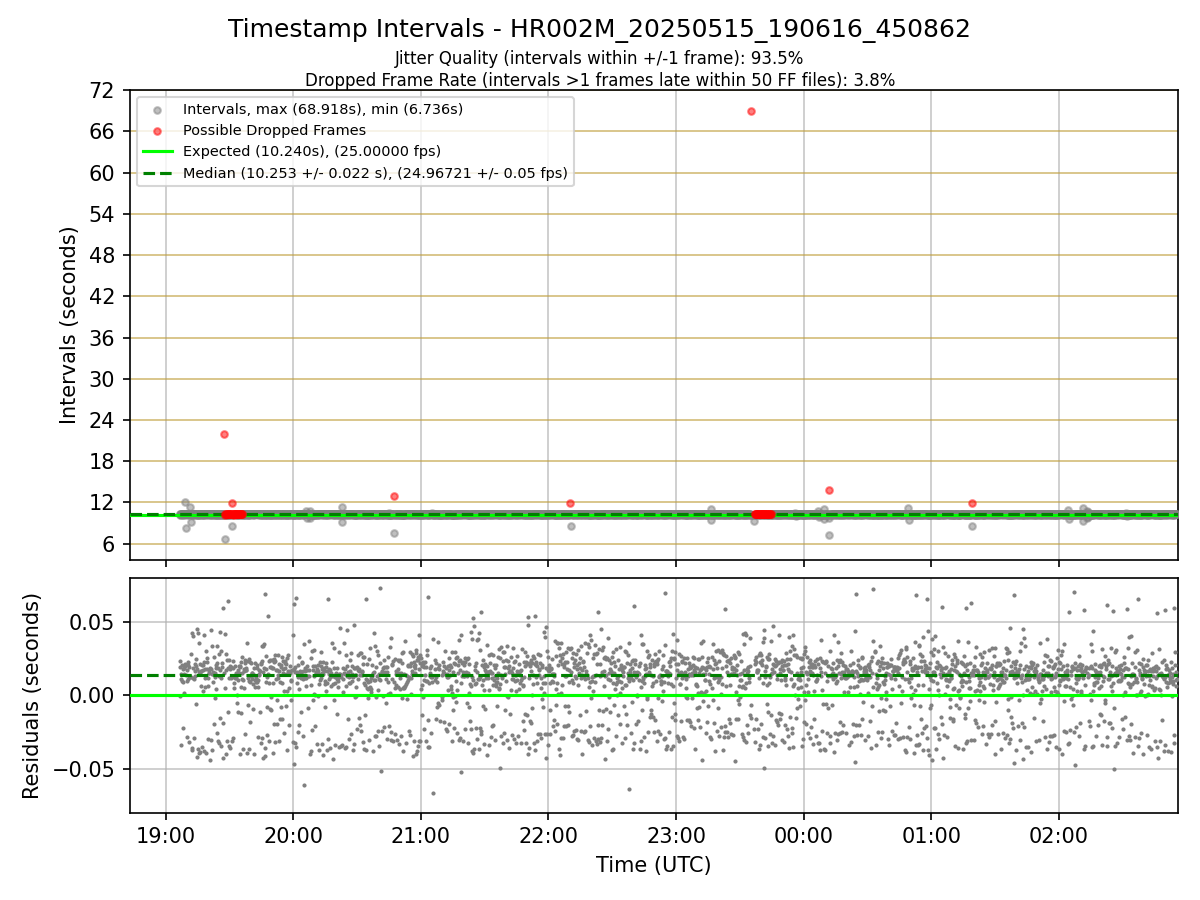Click the red dropped-frame point near 68.9 seconds
This screenshot has width=1200, height=900.
pos(751,111)
